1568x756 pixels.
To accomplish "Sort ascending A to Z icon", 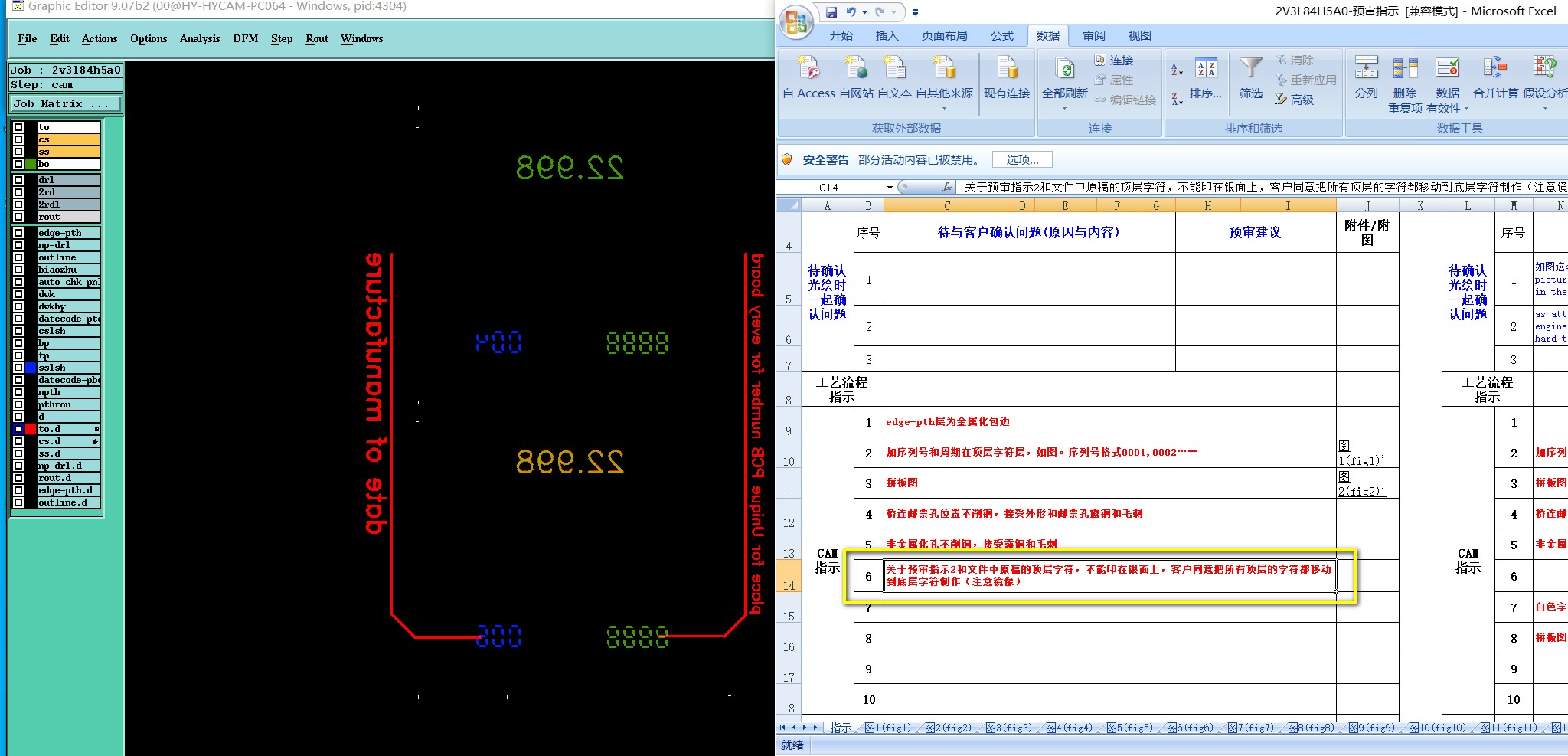I will point(1177,70).
